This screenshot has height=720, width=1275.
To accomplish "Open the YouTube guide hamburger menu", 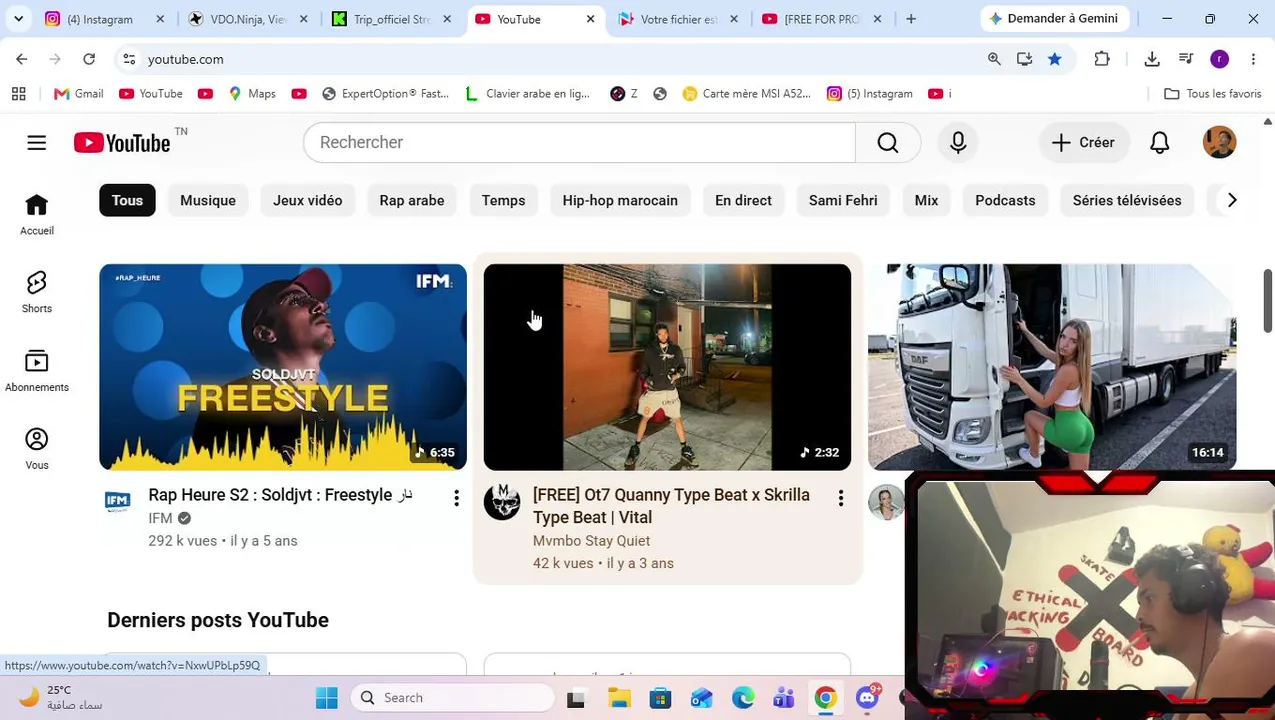I will tap(37, 143).
